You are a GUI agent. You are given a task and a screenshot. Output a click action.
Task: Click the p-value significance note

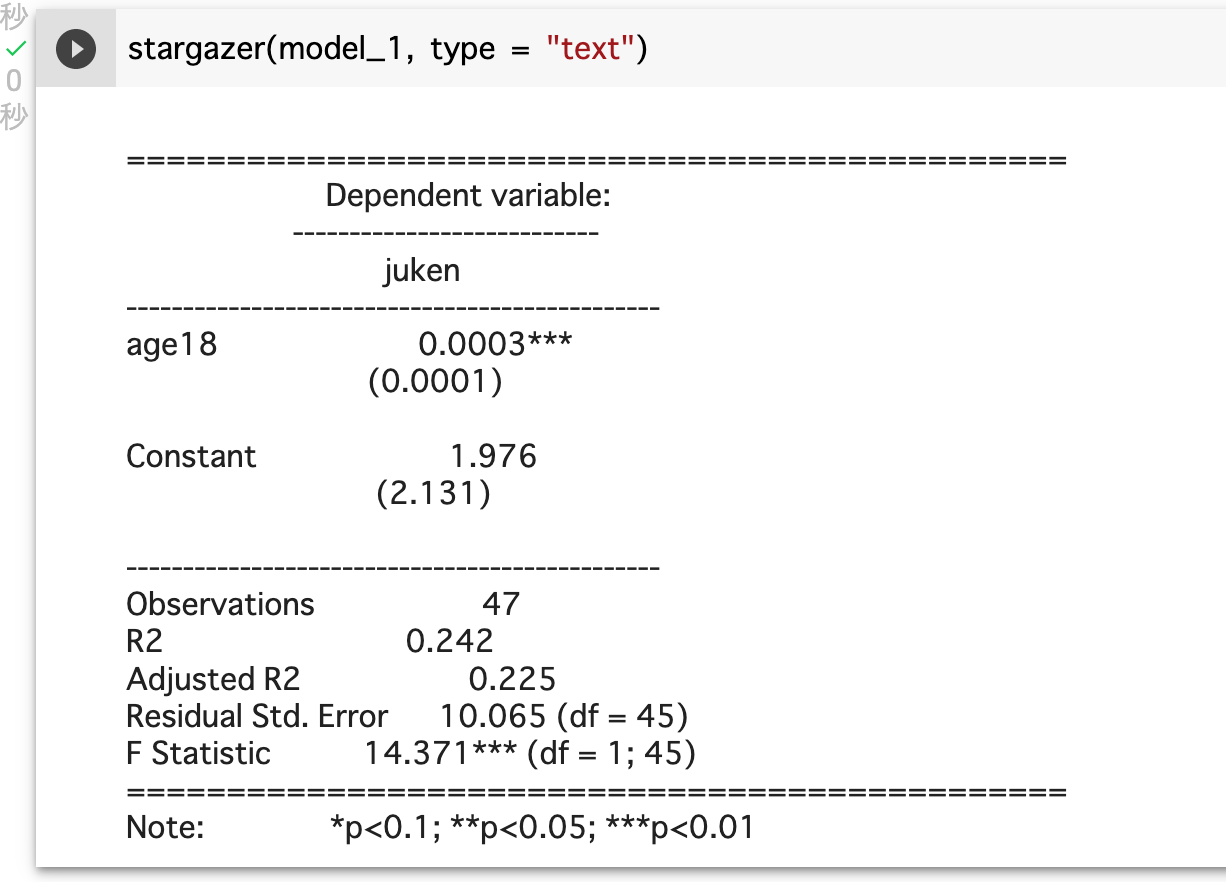[541, 828]
